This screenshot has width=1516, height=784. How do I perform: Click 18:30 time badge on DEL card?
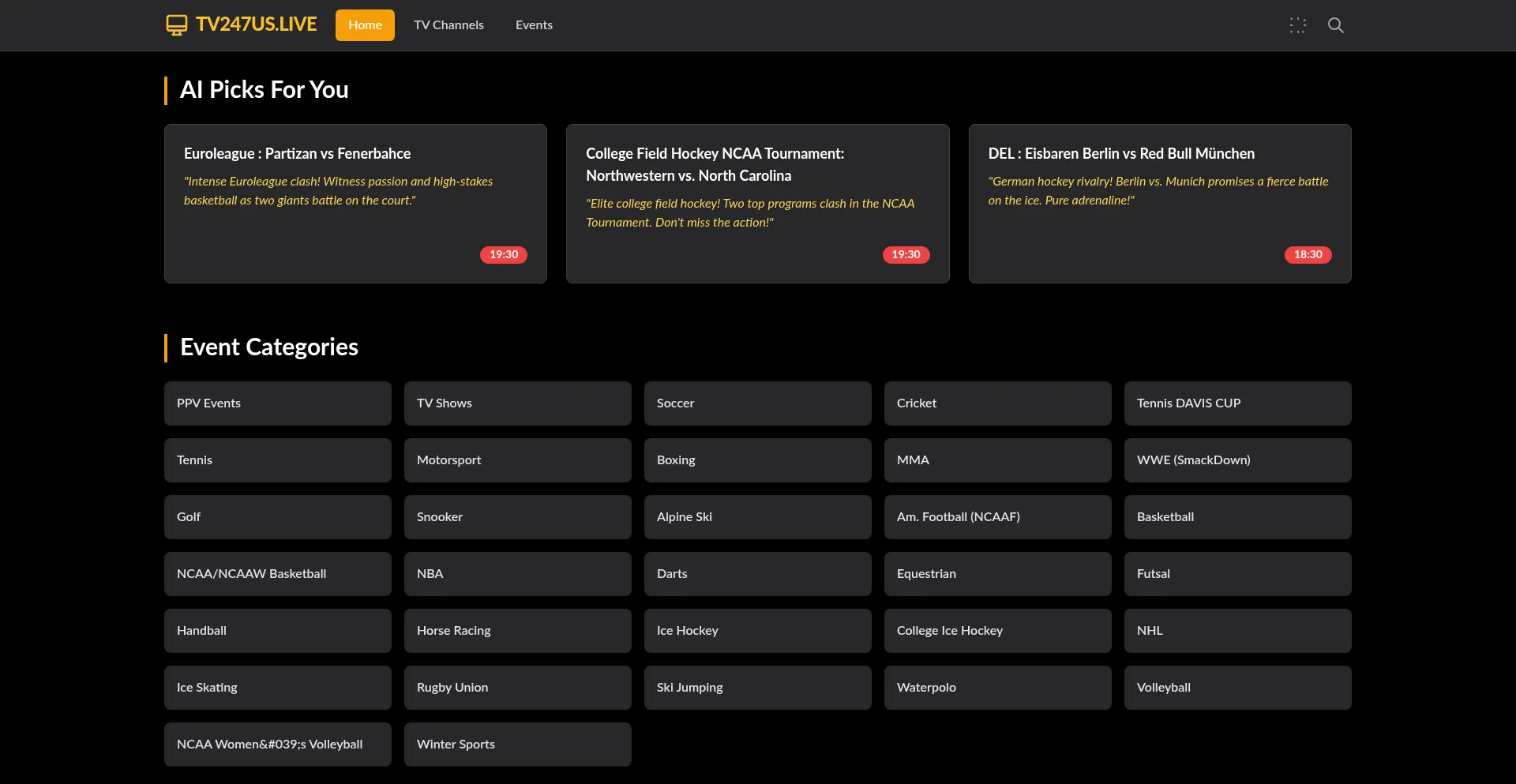[x=1308, y=254]
